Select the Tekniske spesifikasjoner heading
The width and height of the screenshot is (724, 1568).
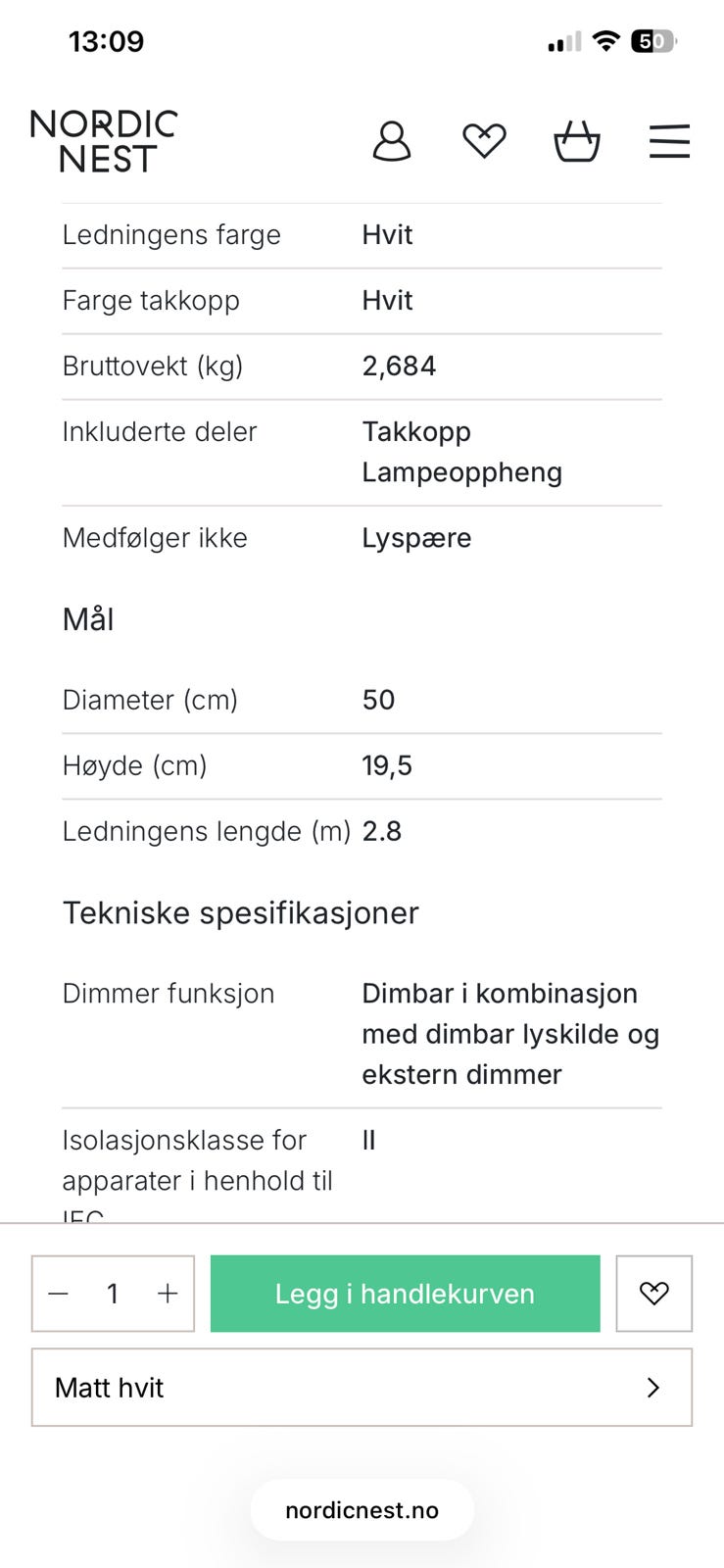[x=241, y=912]
